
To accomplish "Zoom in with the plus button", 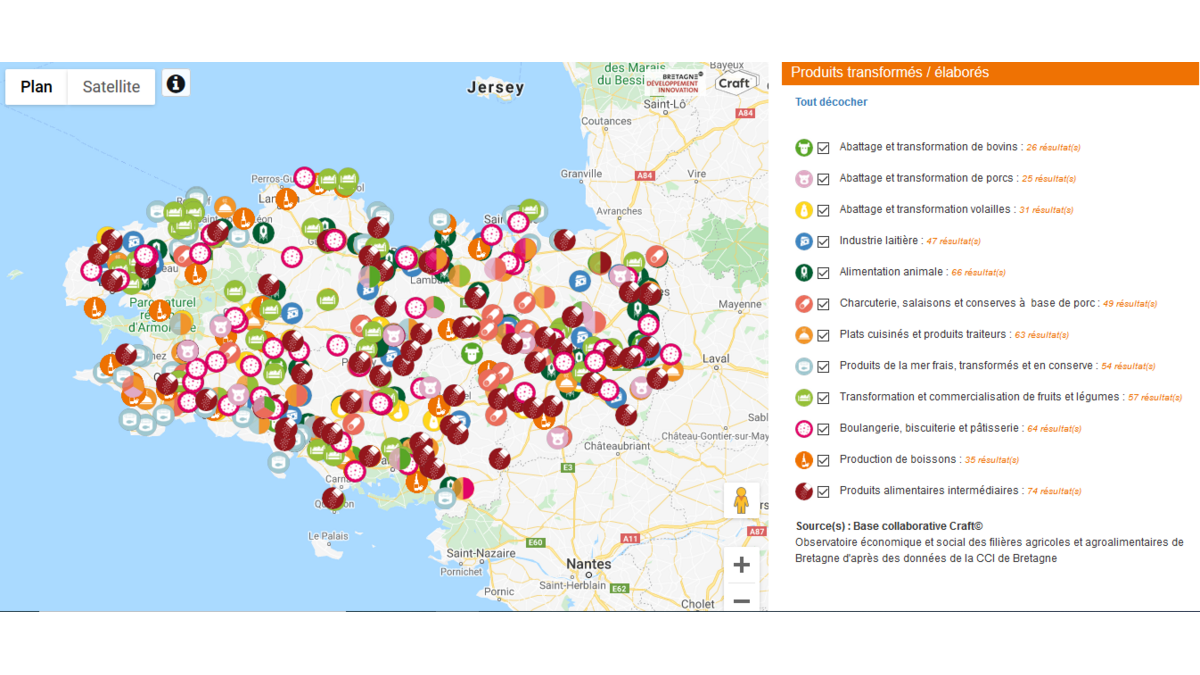I will tap(741, 565).
